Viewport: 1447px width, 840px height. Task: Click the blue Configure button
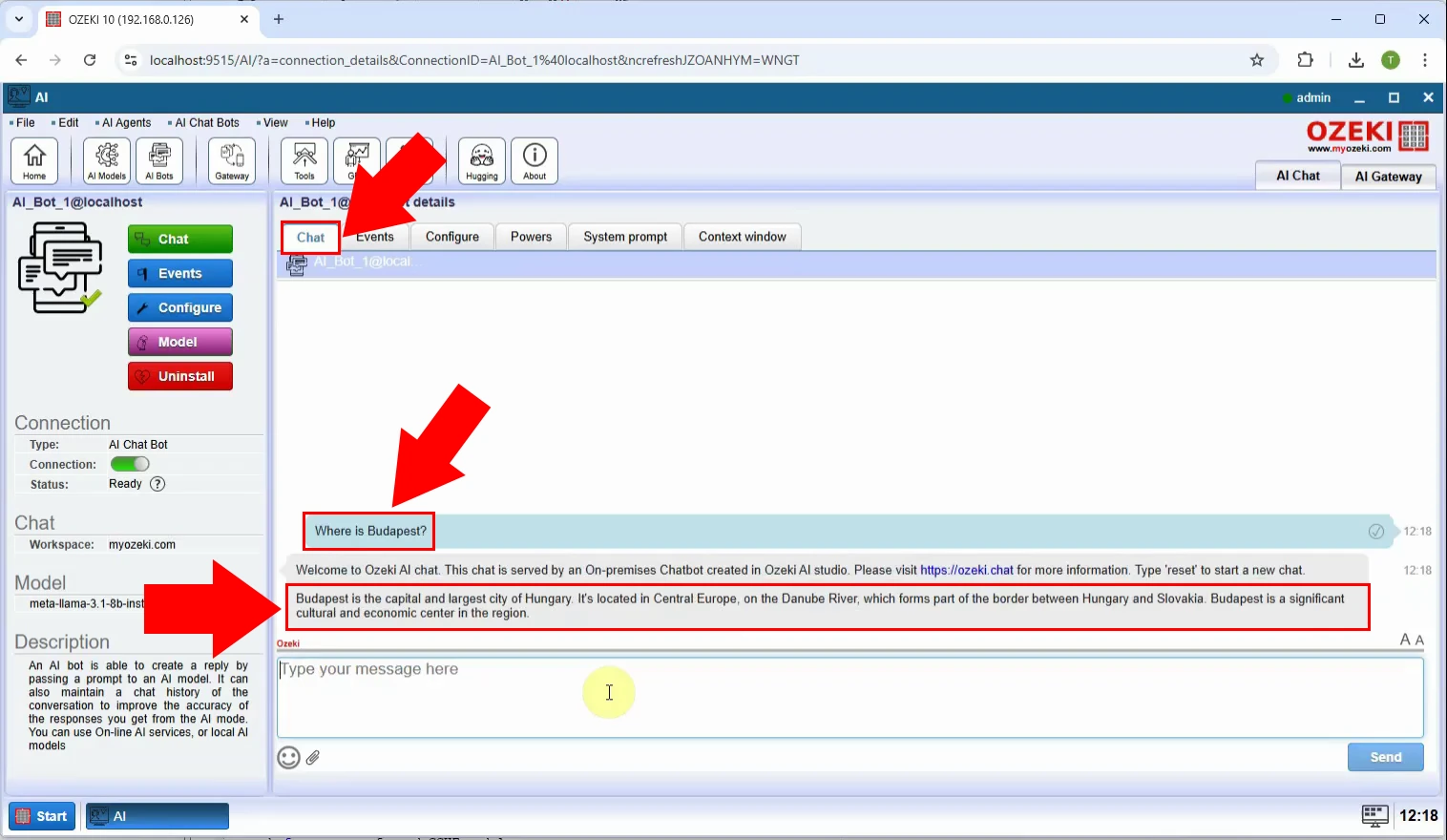(x=180, y=307)
